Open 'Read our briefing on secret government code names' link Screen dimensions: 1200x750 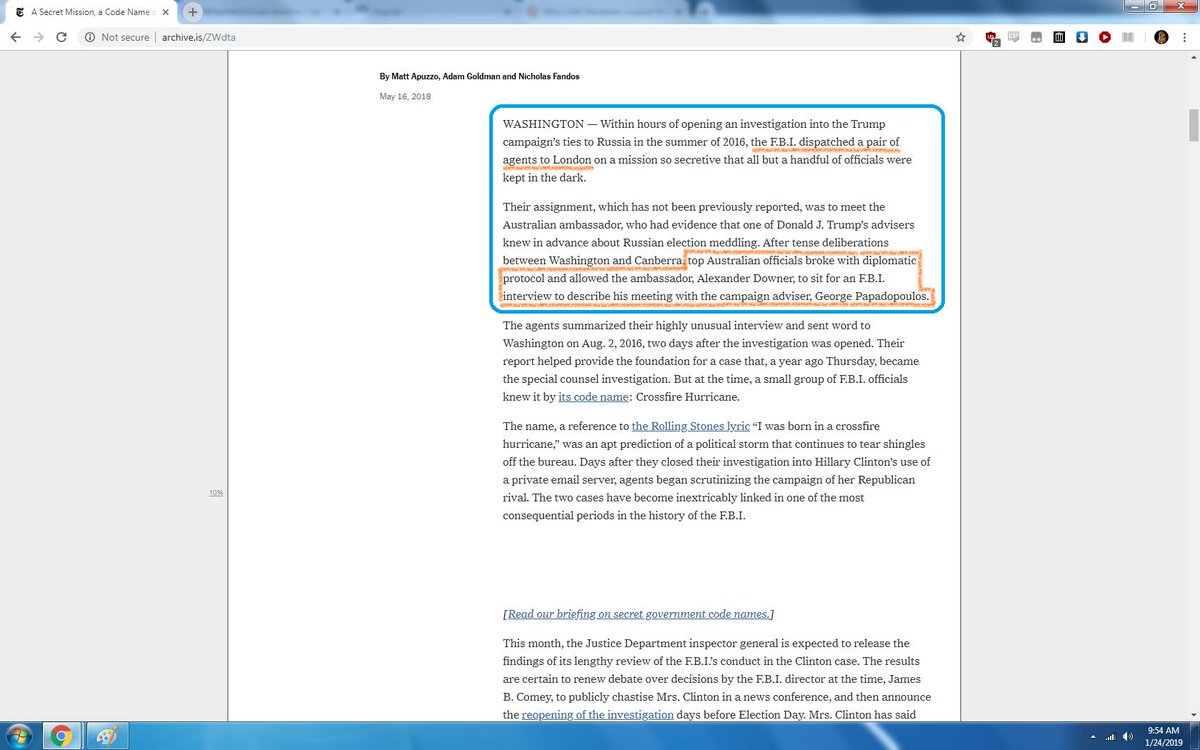click(638, 614)
